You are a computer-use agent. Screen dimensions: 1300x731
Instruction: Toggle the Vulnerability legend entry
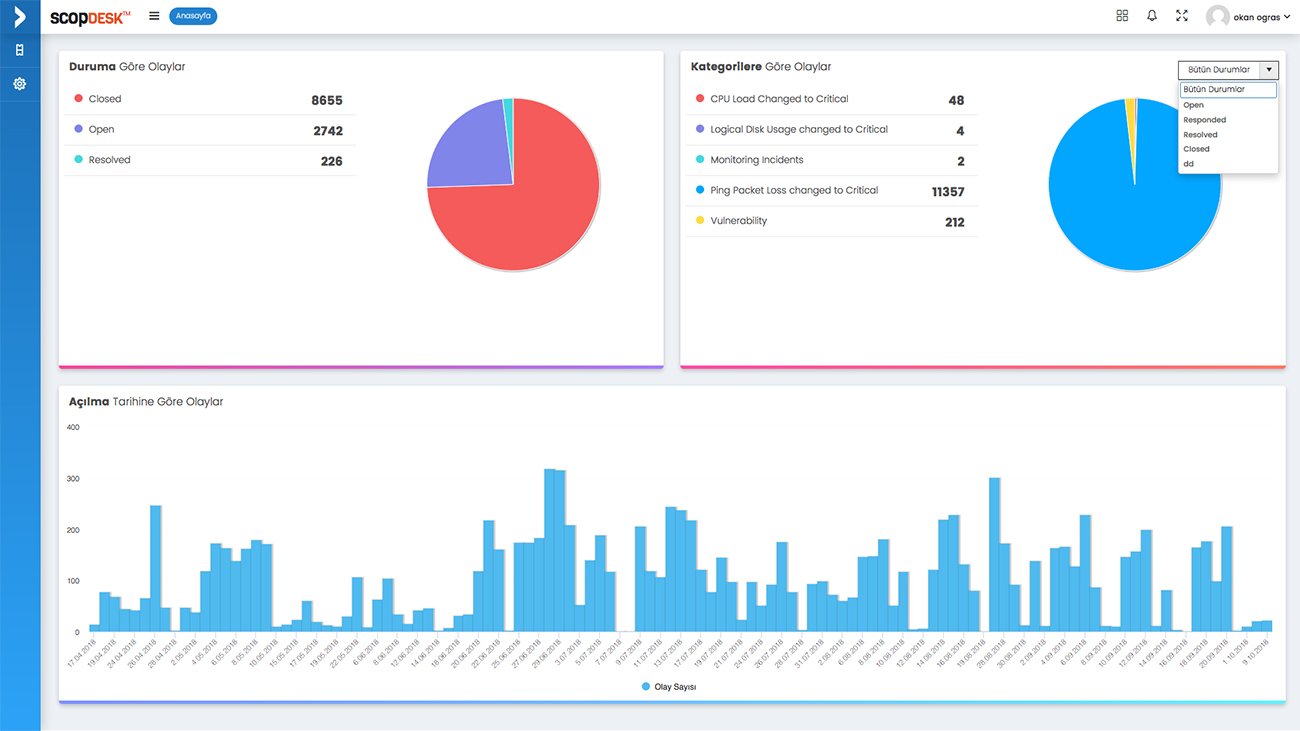pos(738,221)
